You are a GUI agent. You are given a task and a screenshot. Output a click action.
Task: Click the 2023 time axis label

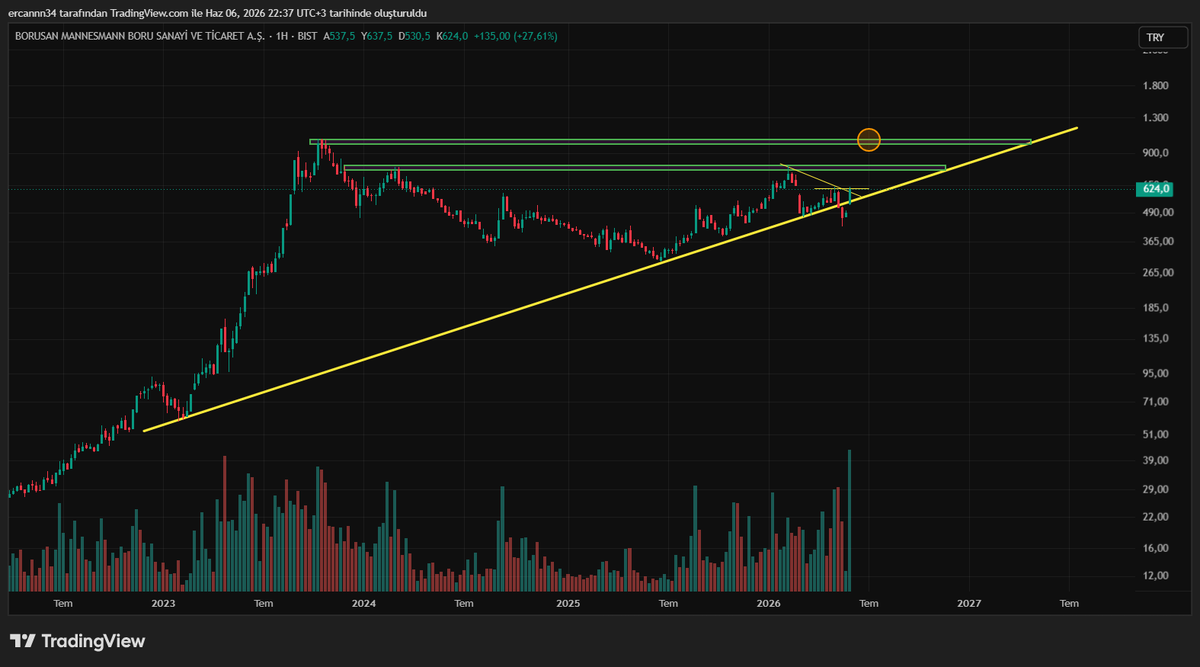[x=163, y=603]
